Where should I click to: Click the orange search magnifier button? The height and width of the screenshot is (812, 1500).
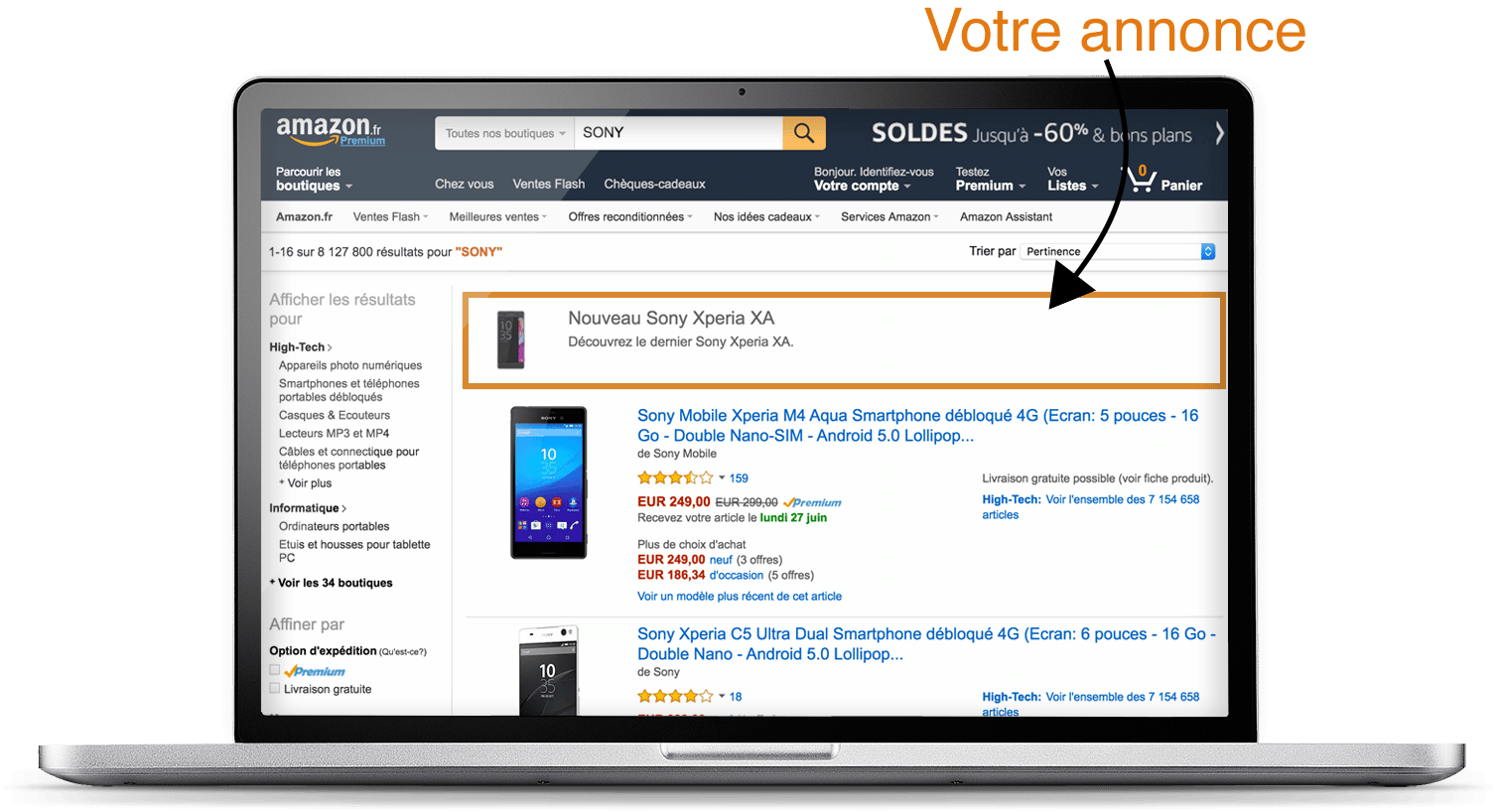804,133
